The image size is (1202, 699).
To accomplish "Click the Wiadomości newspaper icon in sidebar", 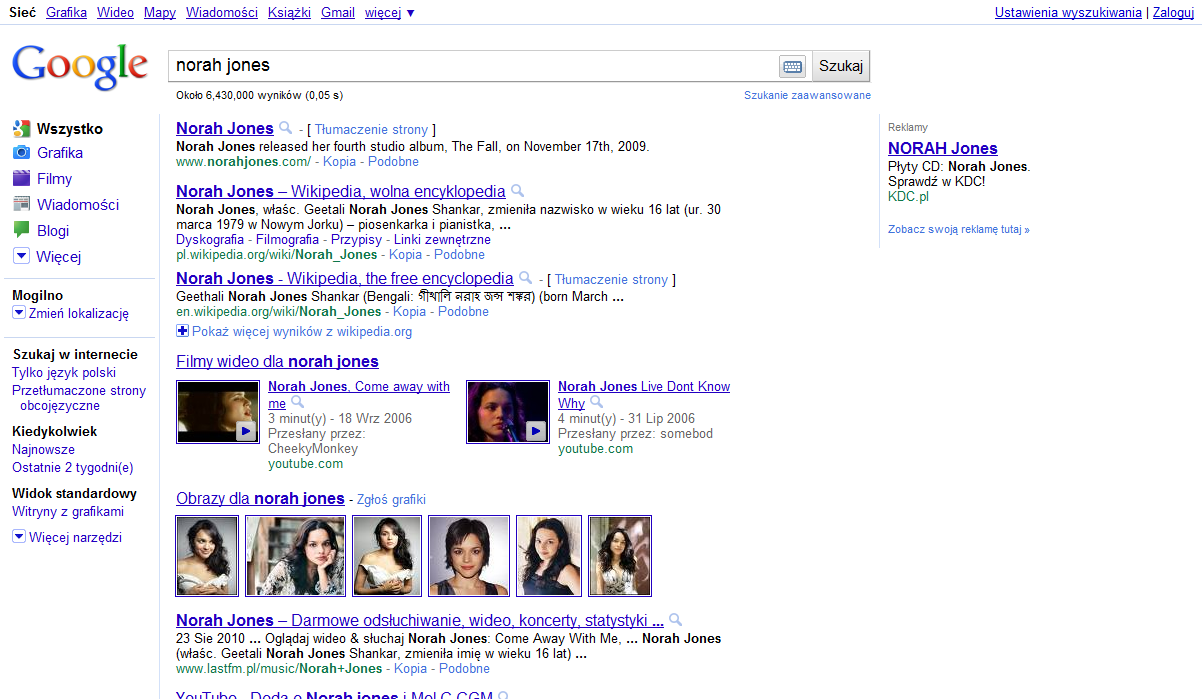I will pyautogui.click(x=21, y=204).
